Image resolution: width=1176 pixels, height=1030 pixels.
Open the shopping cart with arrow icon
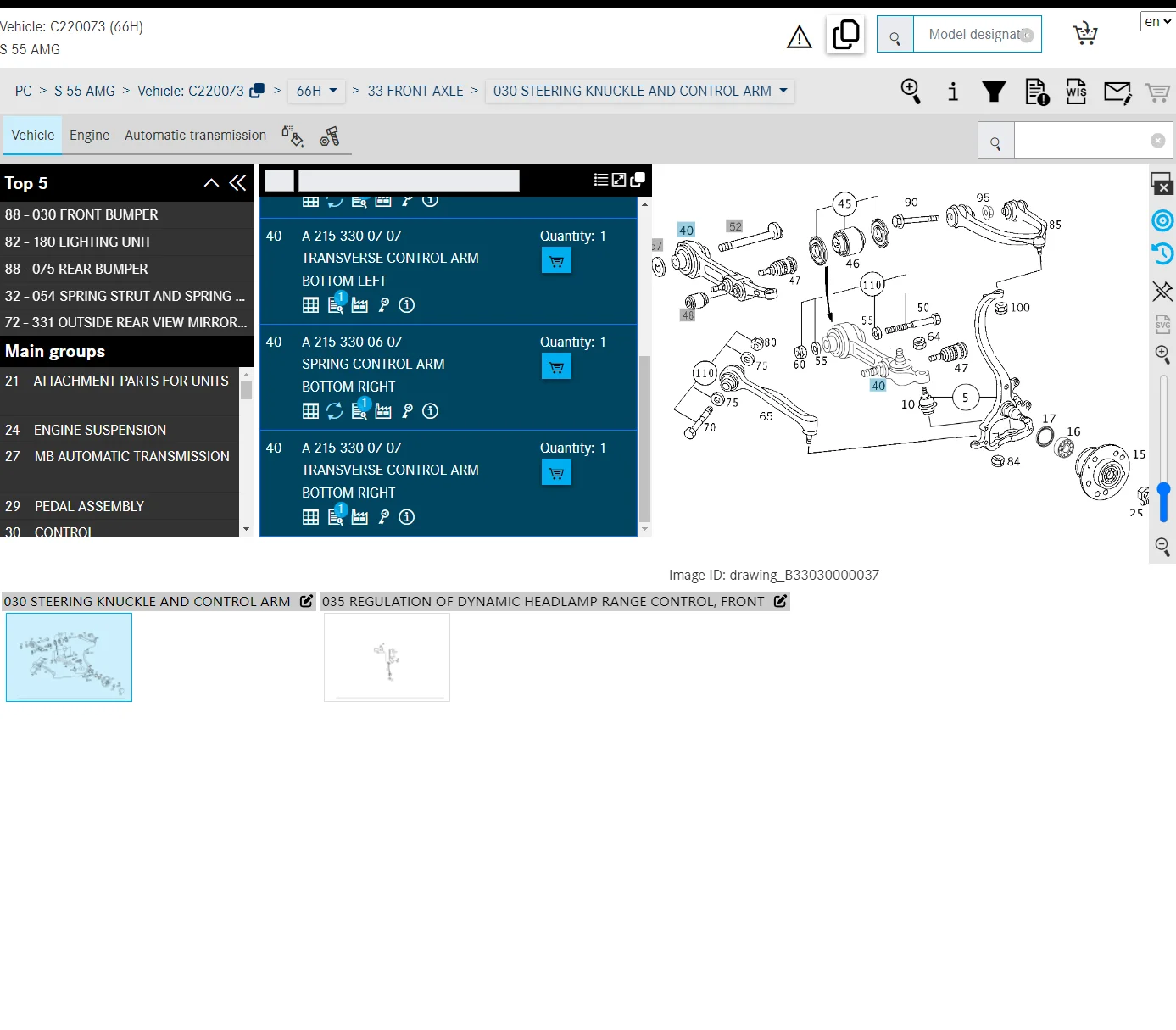point(1085,34)
